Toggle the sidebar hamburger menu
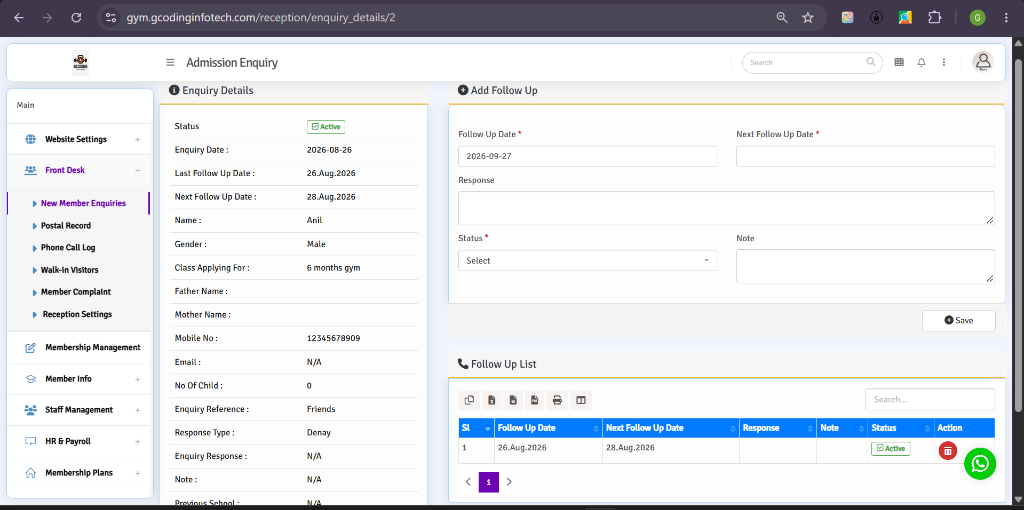Viewport: 1024px width, 510px height. (x=170, y=63)
